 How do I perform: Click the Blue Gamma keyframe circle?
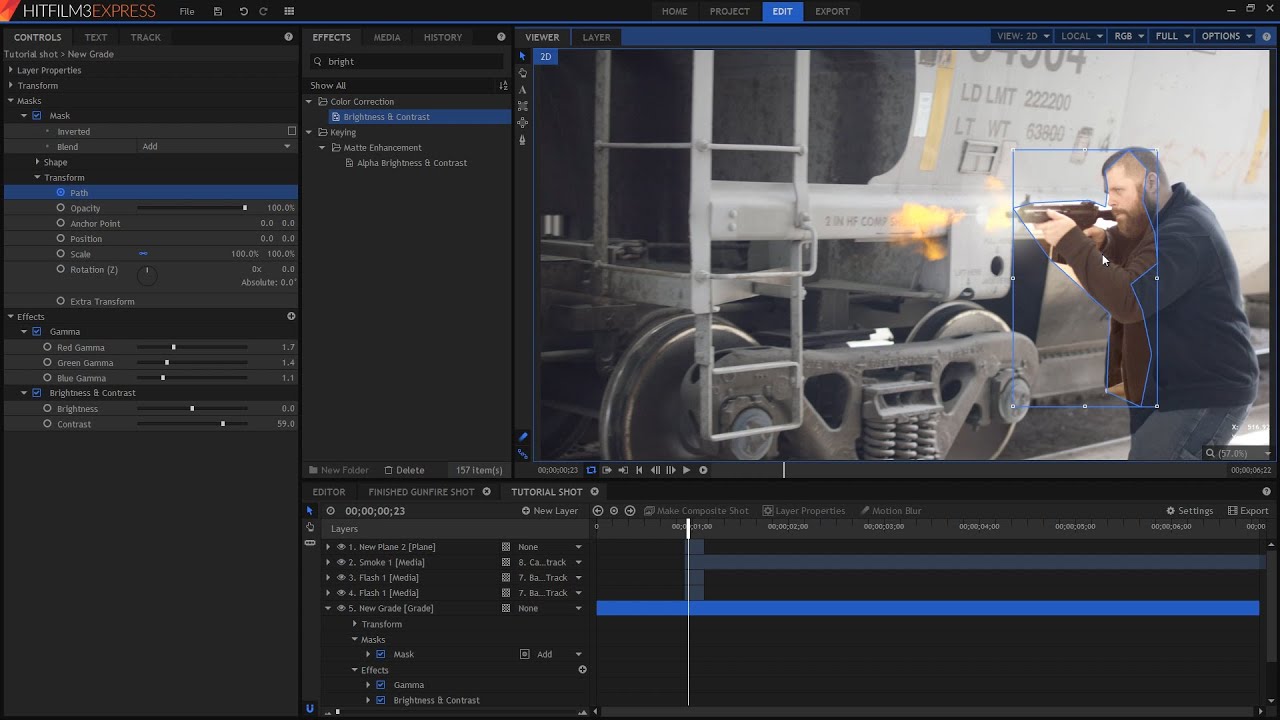point(47,378)
